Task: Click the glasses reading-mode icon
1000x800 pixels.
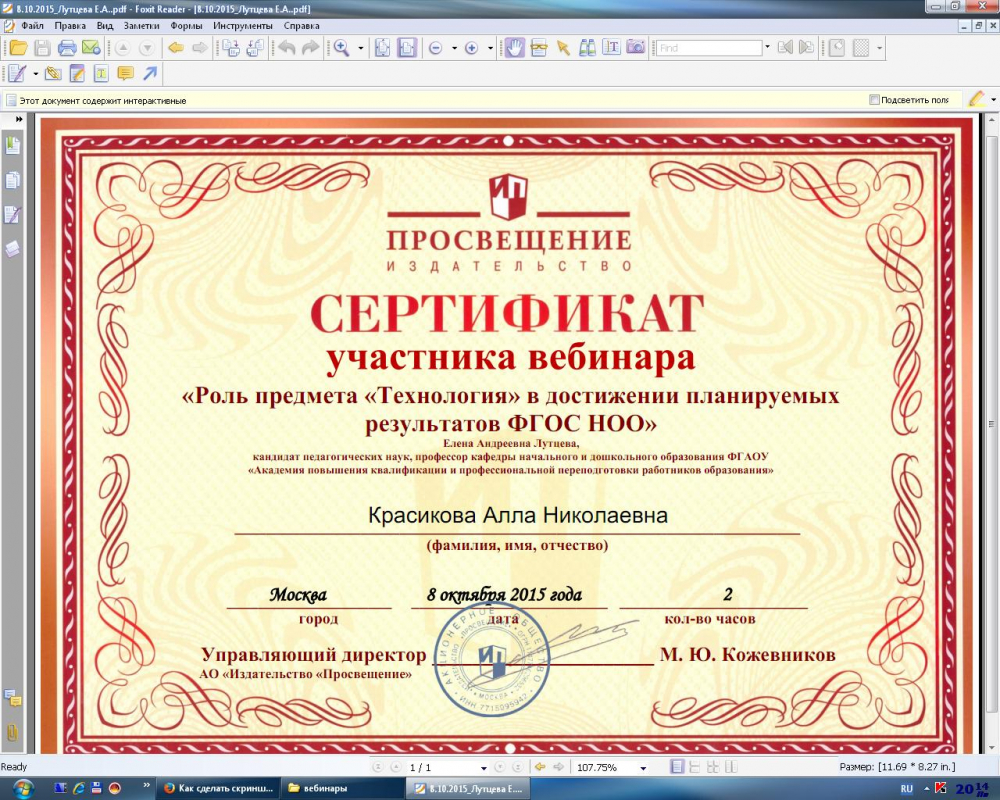Action: pyautogui.click(x=539, y=48)
